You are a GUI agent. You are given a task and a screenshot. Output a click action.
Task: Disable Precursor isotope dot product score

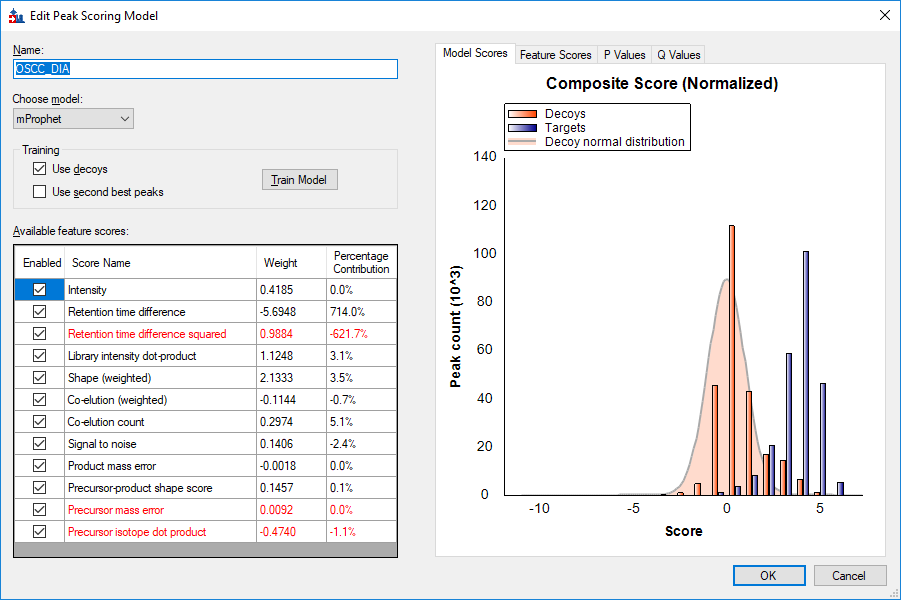tap(40, 532)
